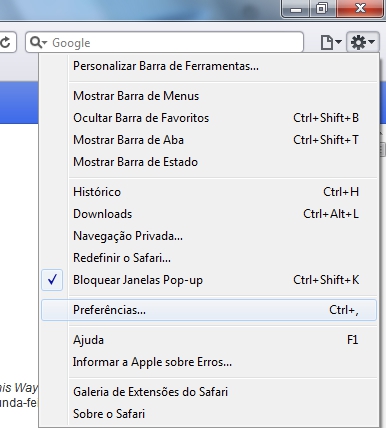Open Downloads menu entry
Screen dimensions: 386x428
coord(209,214)
